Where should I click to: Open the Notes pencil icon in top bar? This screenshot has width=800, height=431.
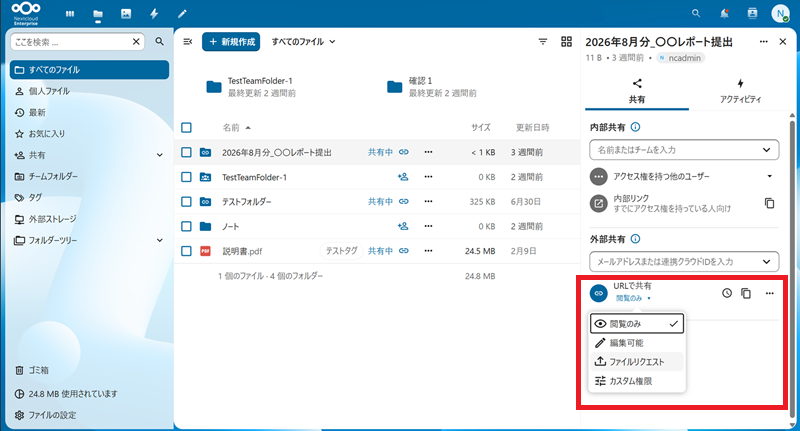182,14
